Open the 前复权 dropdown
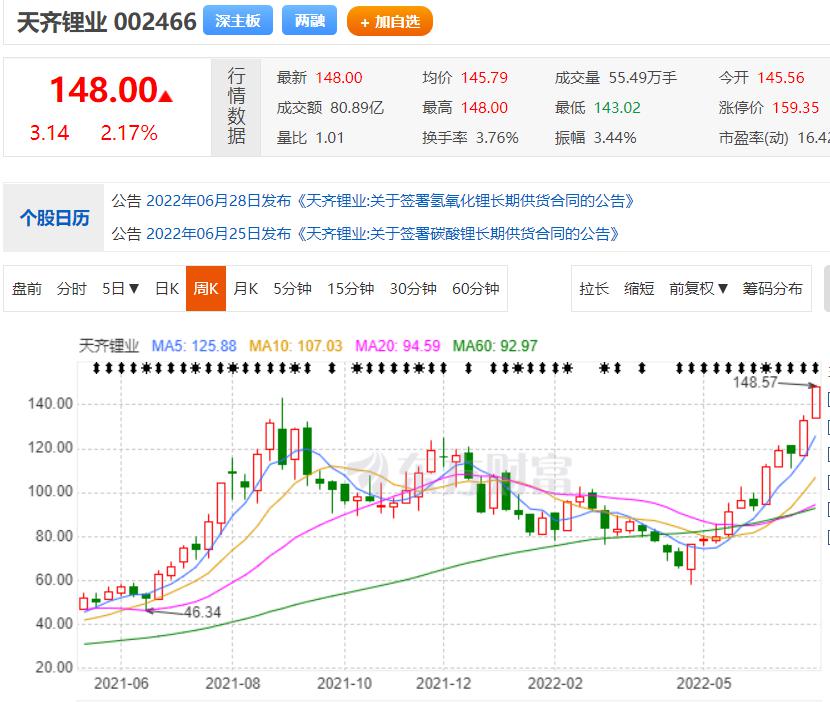 coord(698,289)
